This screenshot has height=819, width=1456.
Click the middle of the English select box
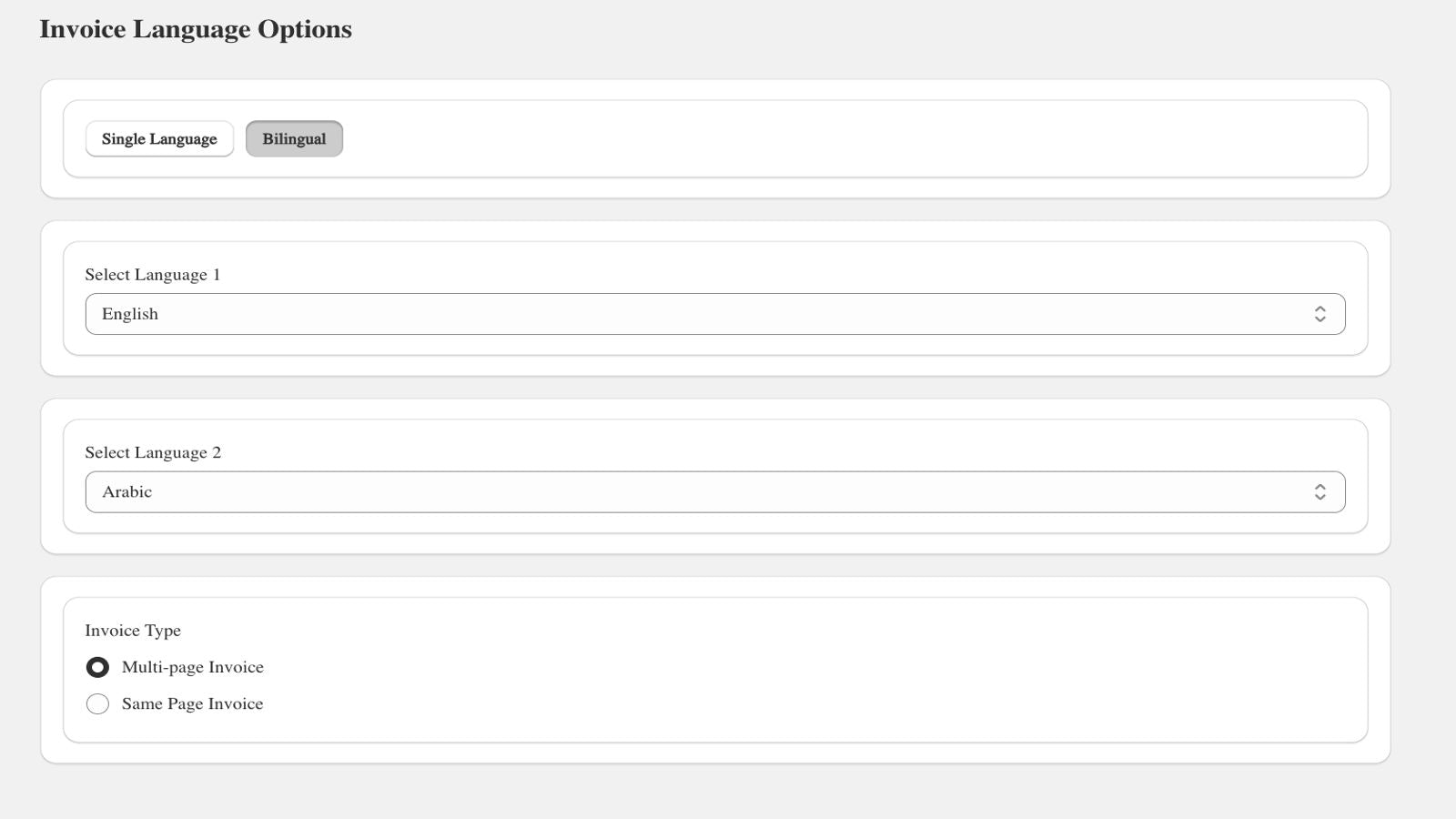click(715, 314)
